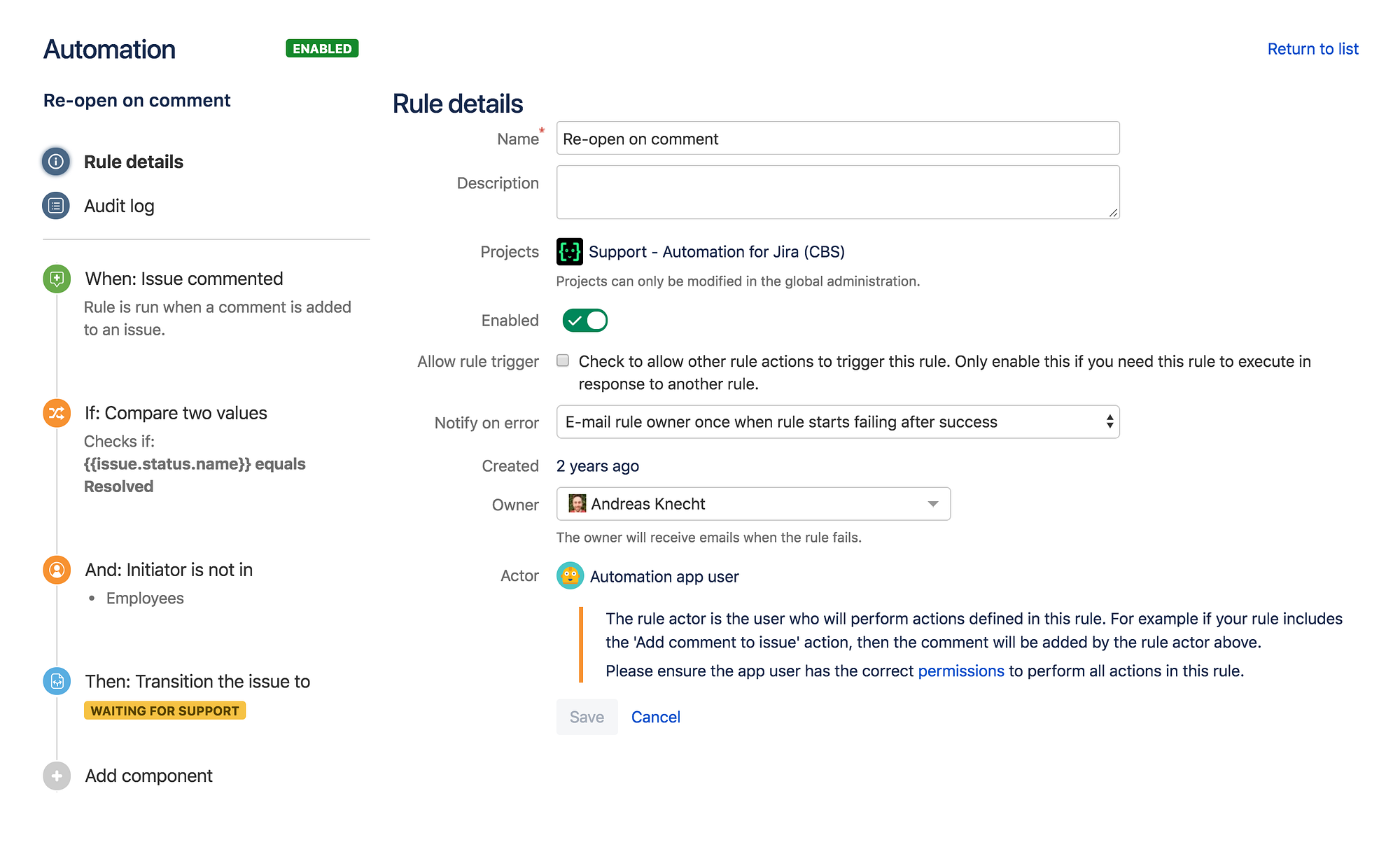Open the Audit log list icon
Image resolution: width=1400 pixels, height=861 pixels.
pos(56,206)
